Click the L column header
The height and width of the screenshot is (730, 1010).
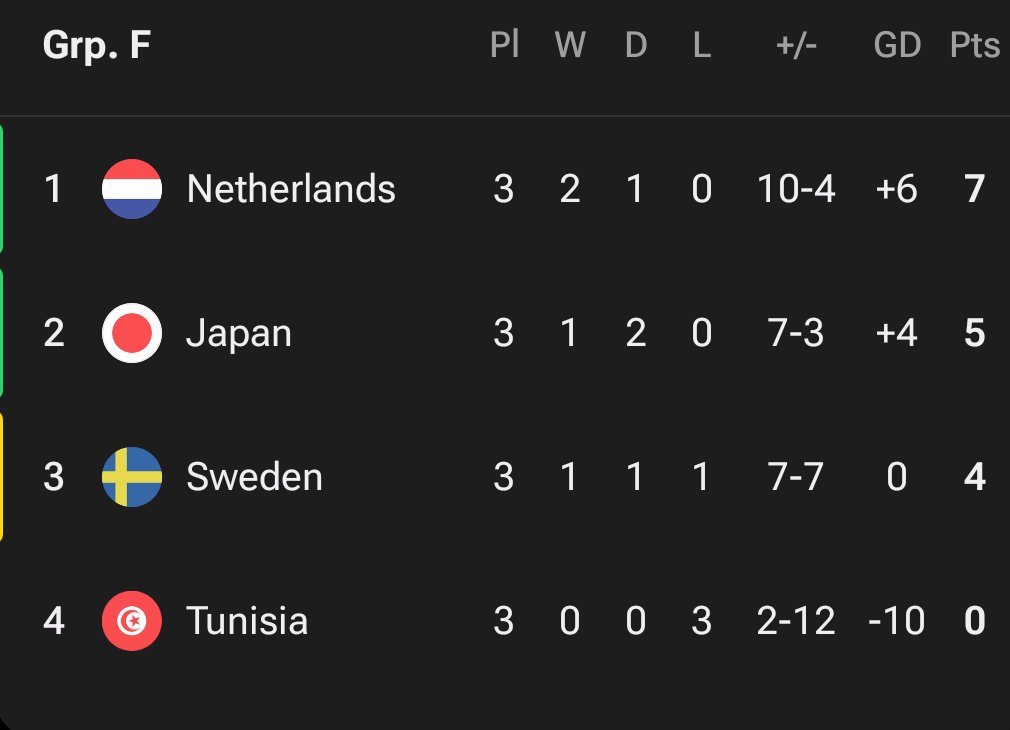[x=701, y=45]
